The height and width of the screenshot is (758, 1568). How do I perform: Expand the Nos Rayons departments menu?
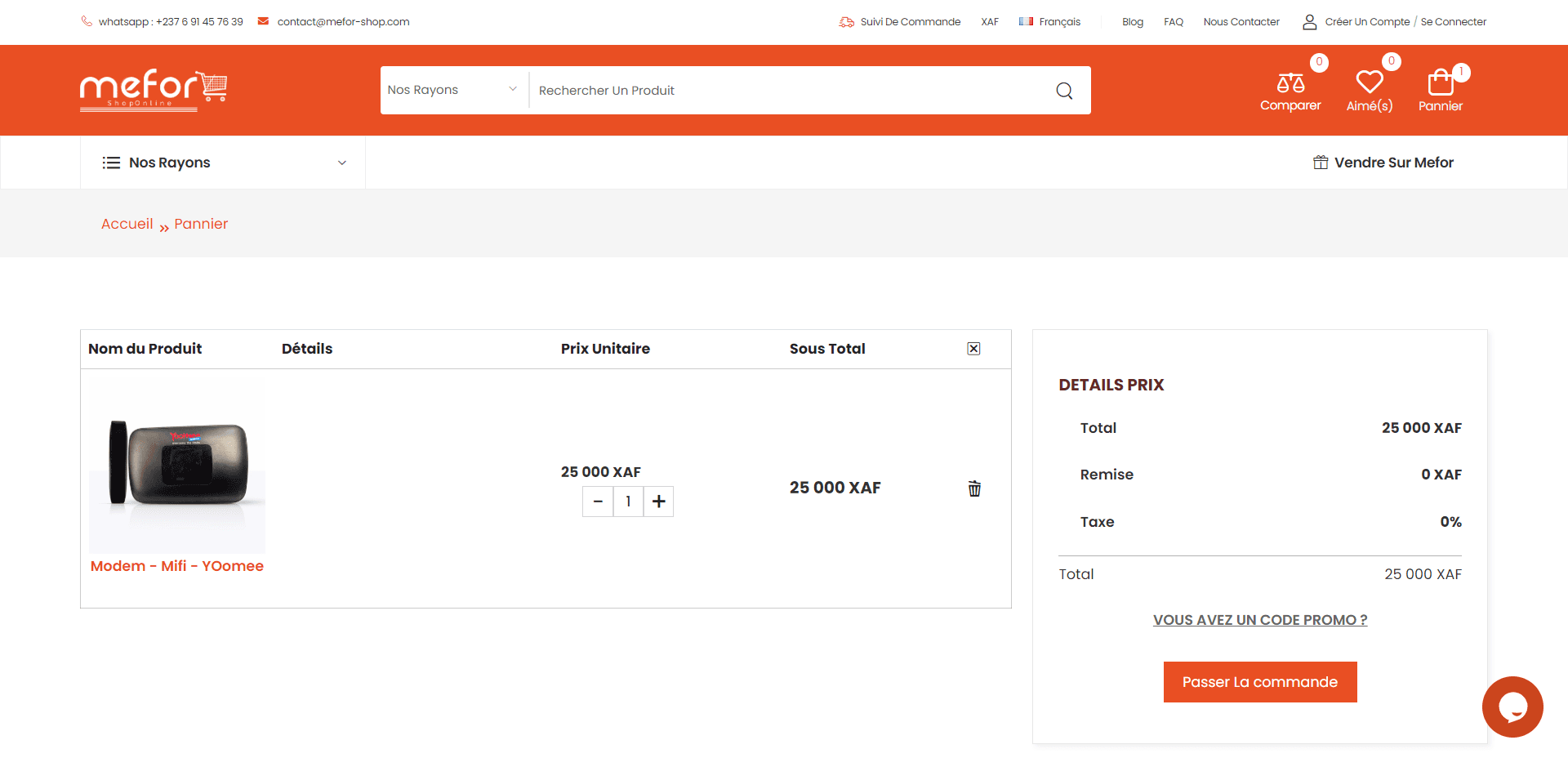coord(223,163)
